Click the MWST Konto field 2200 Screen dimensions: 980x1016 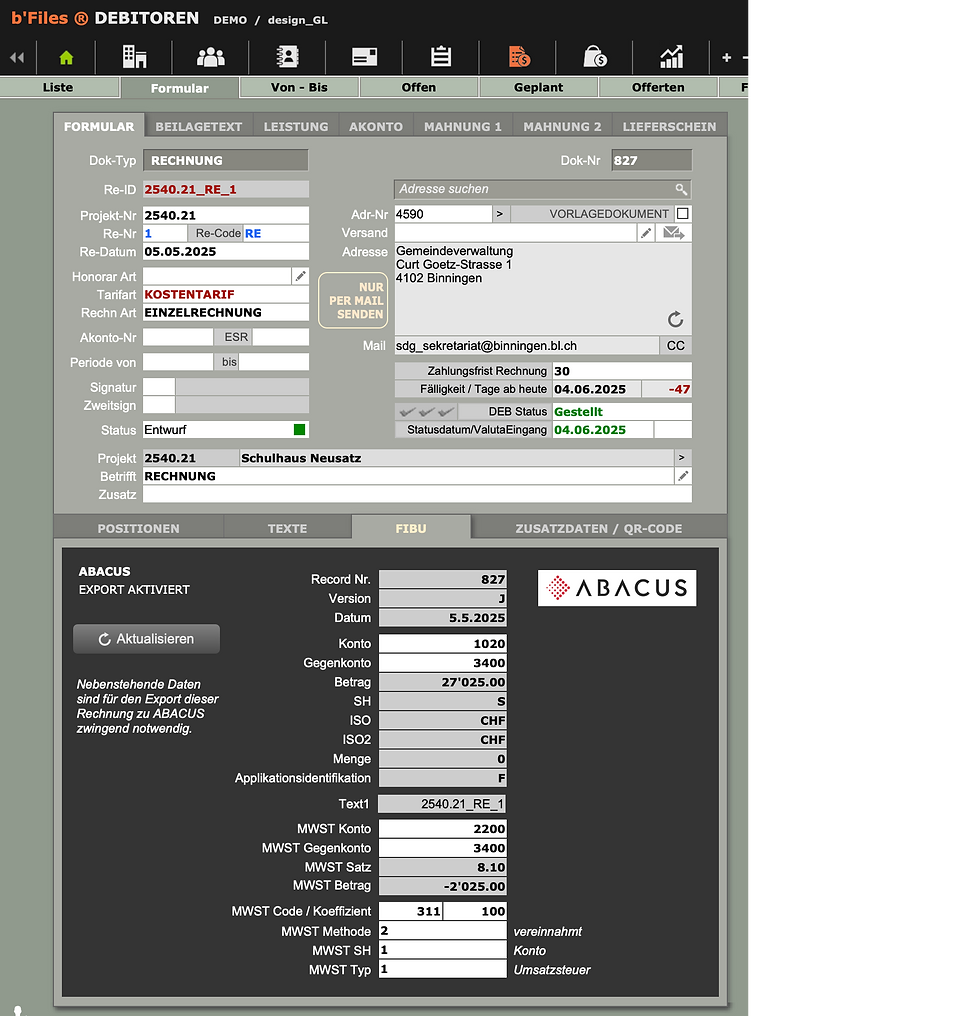point(443,829)
